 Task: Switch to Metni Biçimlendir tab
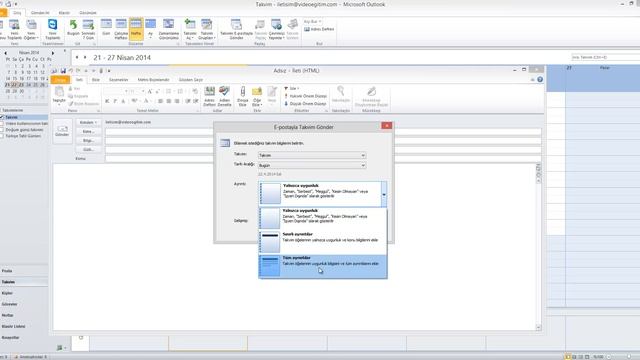click(x=153, y=80)
